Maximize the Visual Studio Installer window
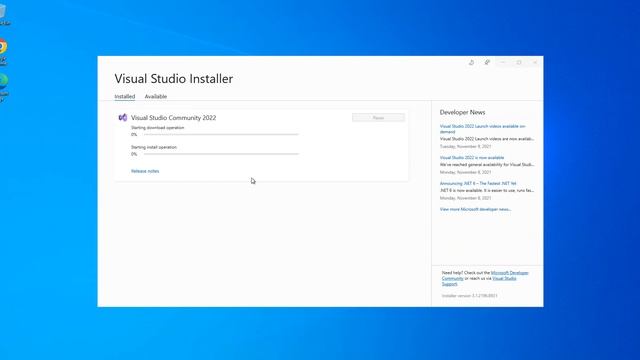This screenshot has height=360, width=640. point(519,62)
